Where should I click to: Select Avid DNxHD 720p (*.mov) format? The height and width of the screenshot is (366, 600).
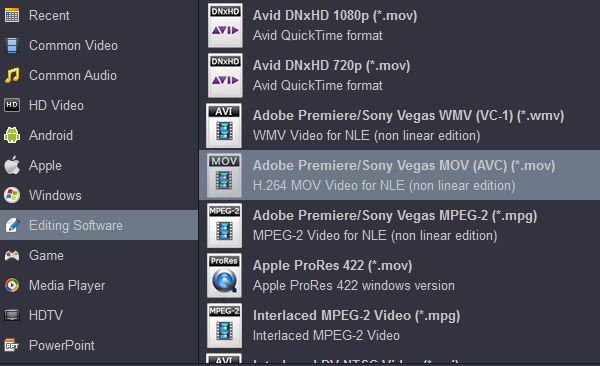[x=399, y=75]
